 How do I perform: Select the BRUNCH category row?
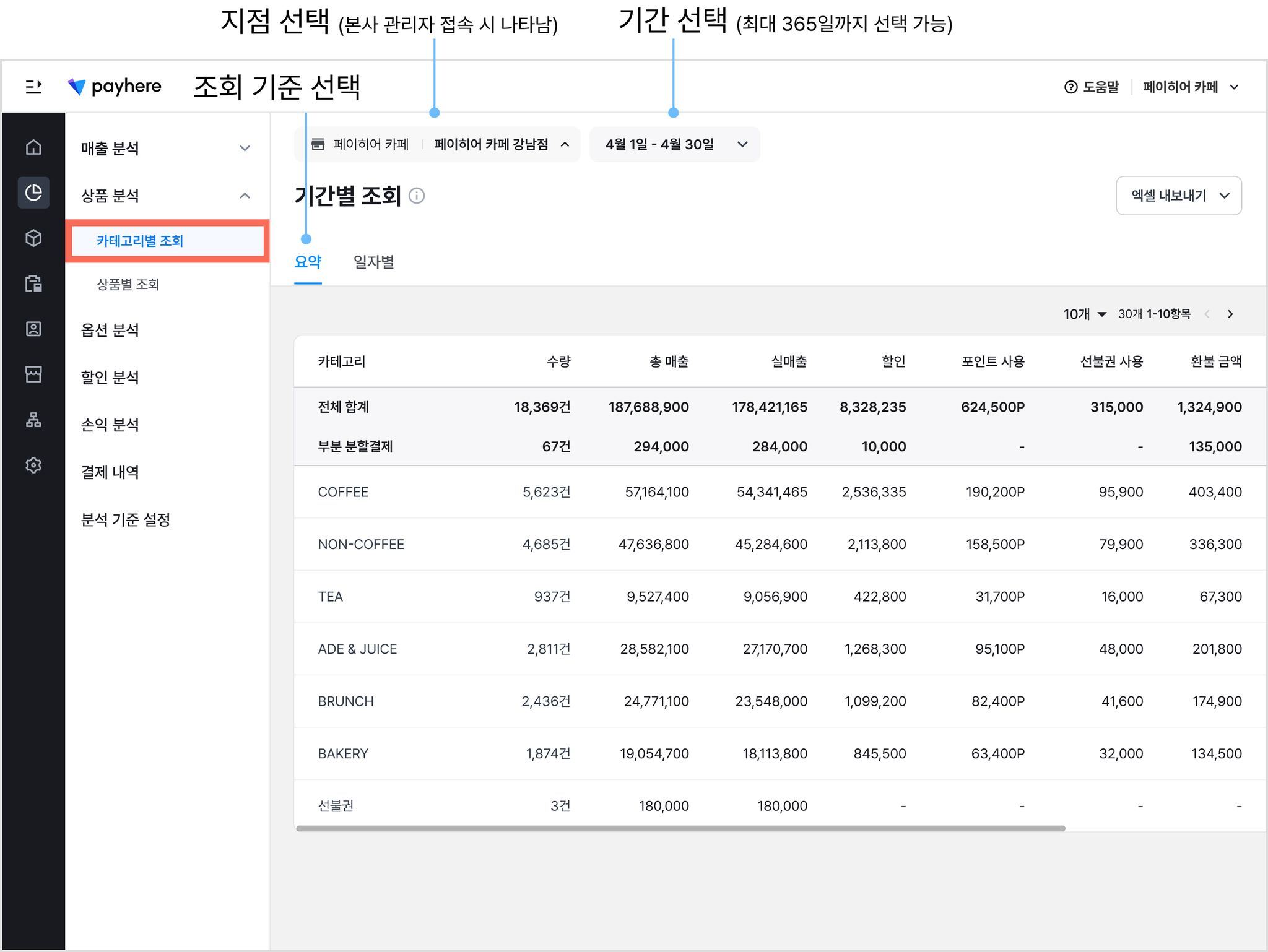click(780, 701)
